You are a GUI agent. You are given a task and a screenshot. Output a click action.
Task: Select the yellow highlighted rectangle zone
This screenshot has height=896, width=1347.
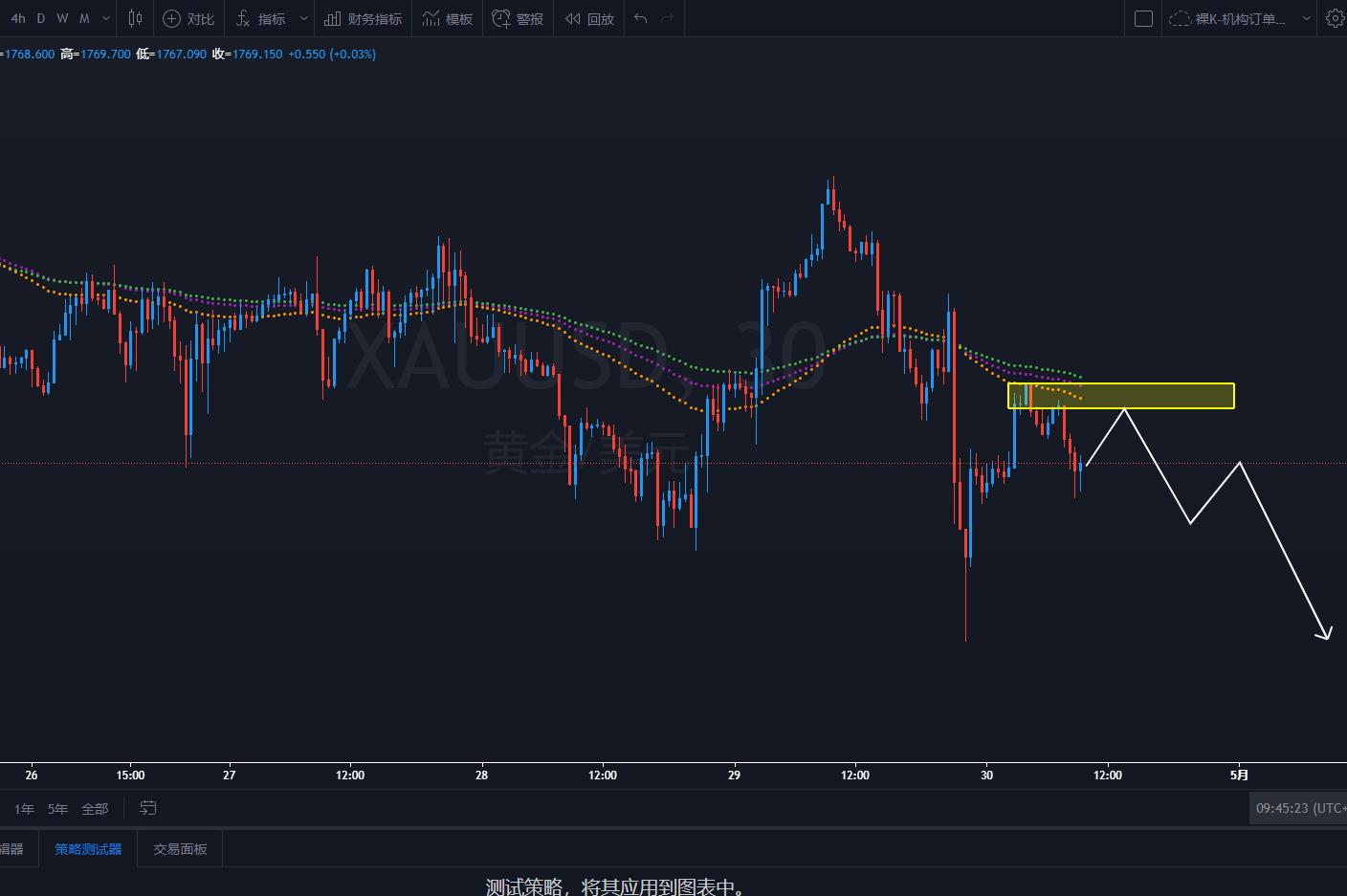1121,396
